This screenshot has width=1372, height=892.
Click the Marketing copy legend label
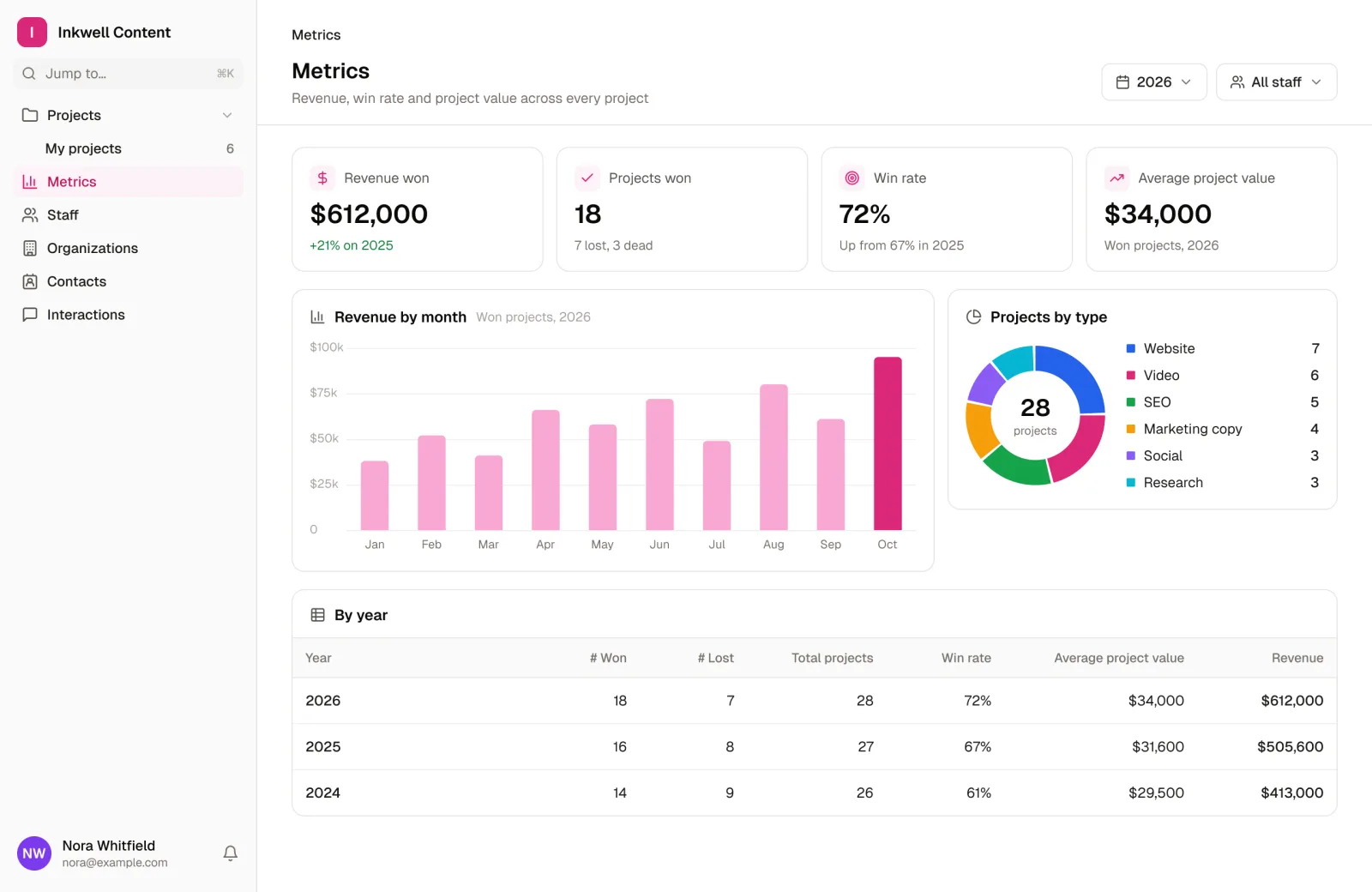point(1193,429)
